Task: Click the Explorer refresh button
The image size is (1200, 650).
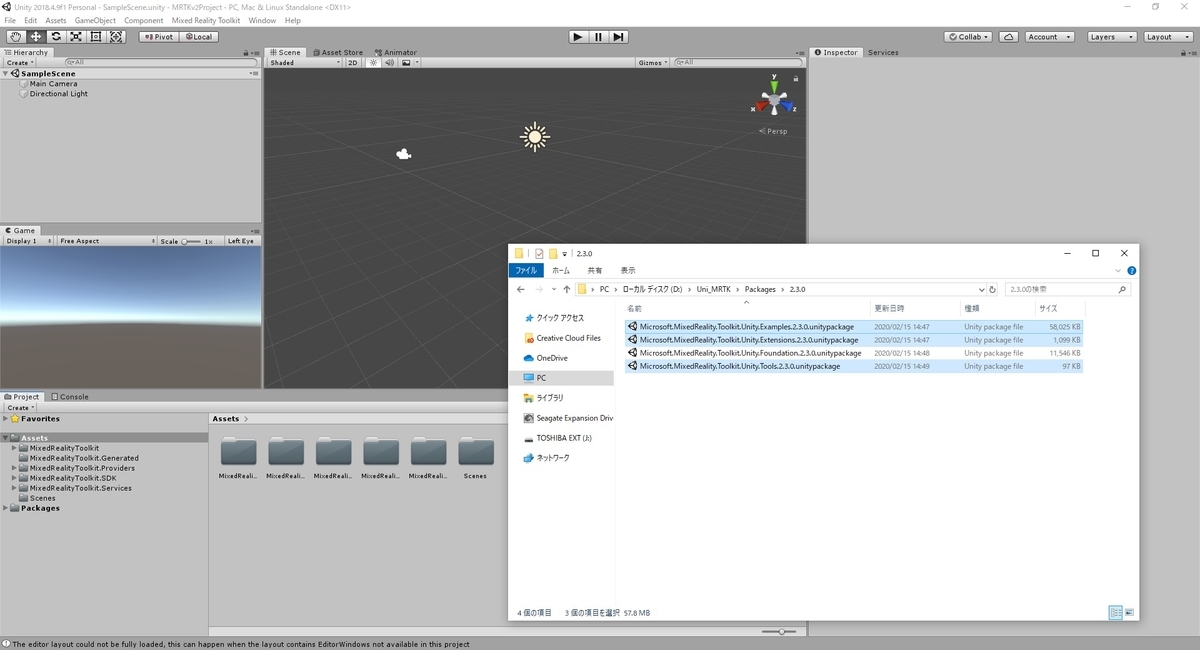Action: (x=992, y=289)
